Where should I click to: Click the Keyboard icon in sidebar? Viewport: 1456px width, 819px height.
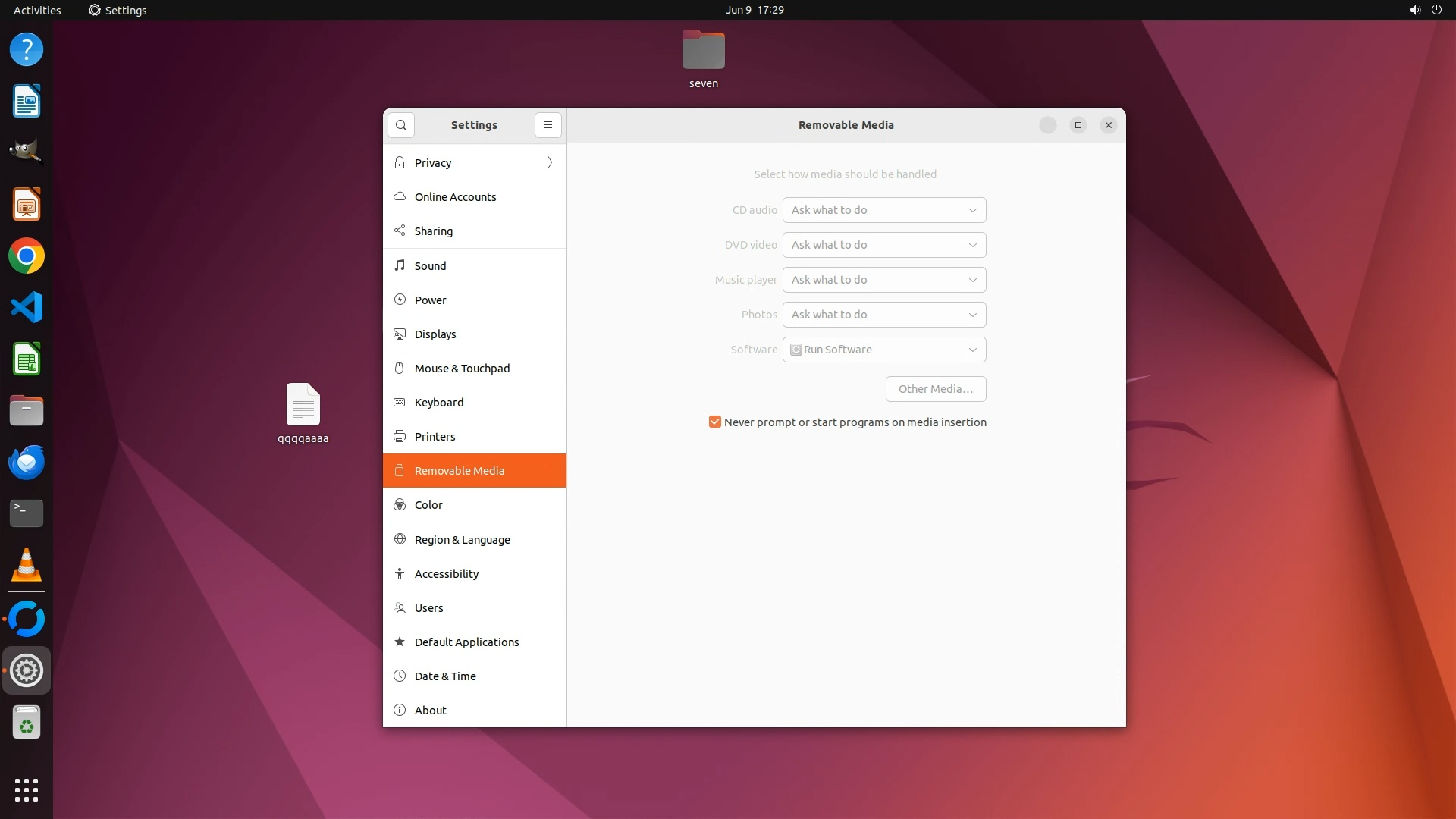(x=400, y=402)
